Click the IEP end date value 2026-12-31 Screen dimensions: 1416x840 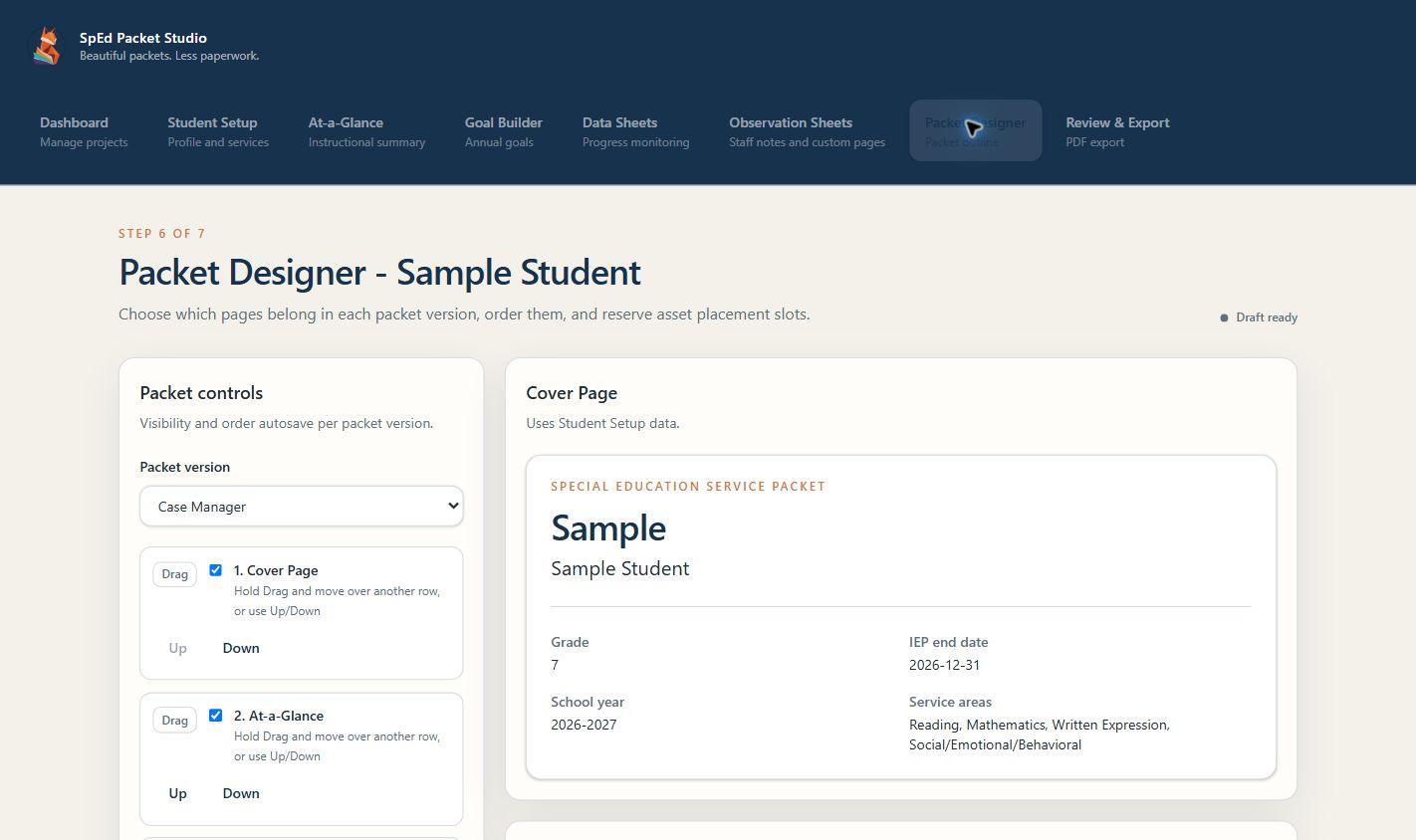(x=944, y=665)
